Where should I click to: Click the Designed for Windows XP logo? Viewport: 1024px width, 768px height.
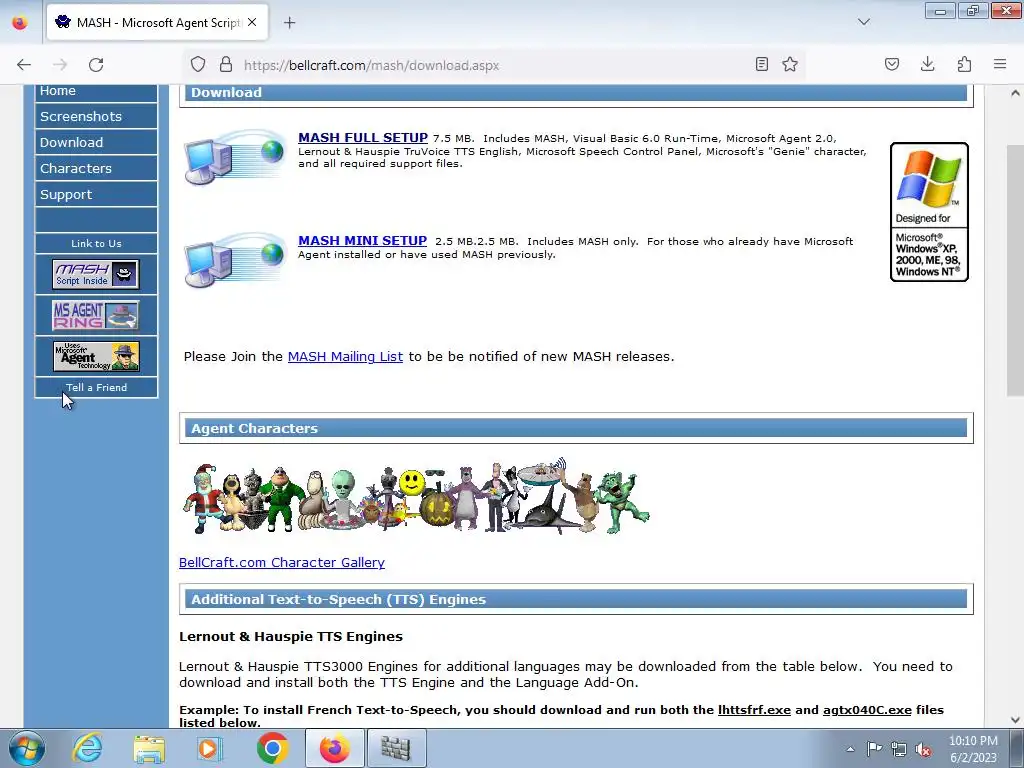pos(929,212)
